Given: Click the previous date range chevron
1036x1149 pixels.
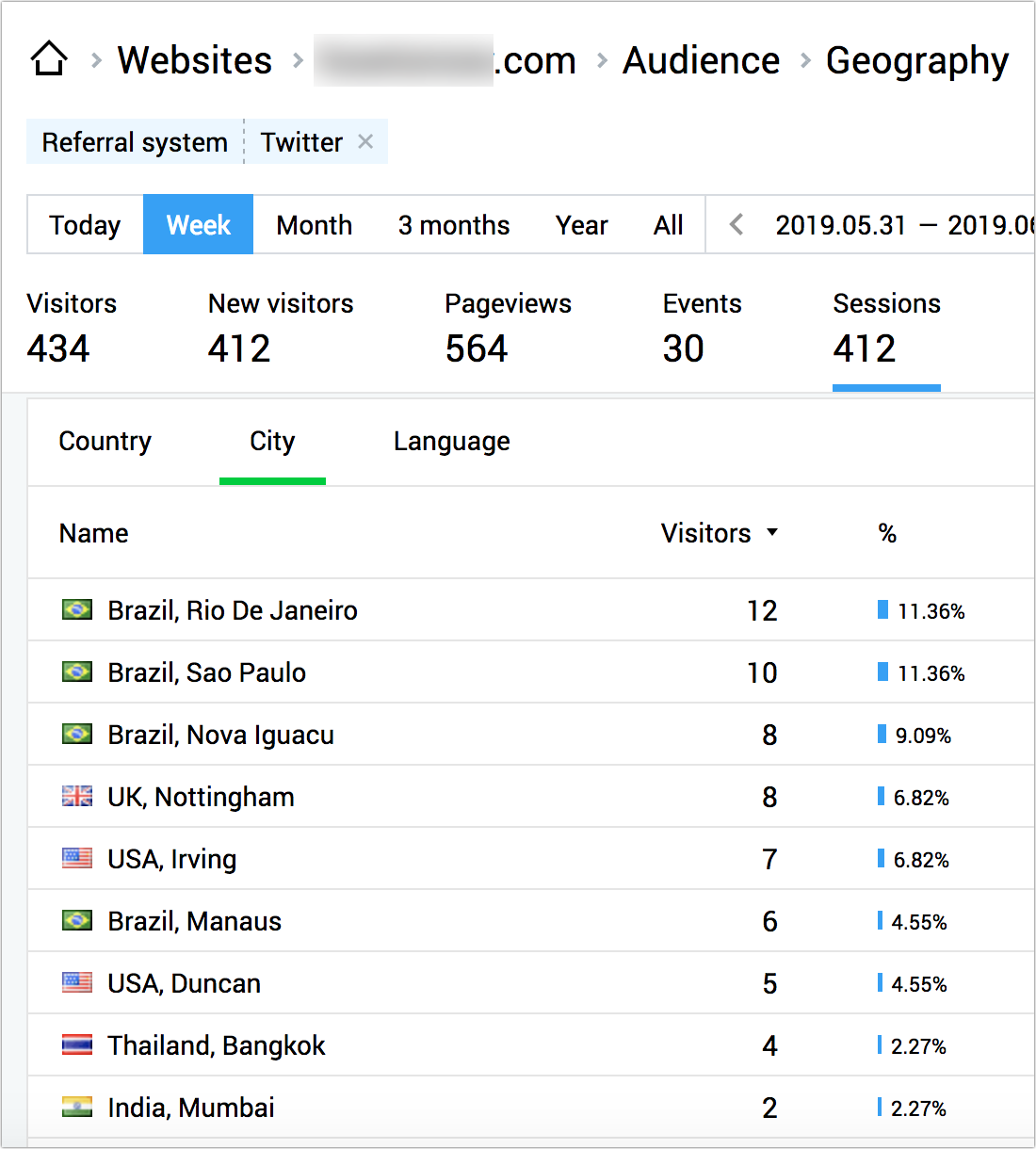Looking at the screenshot, I should tap(736, 224).
